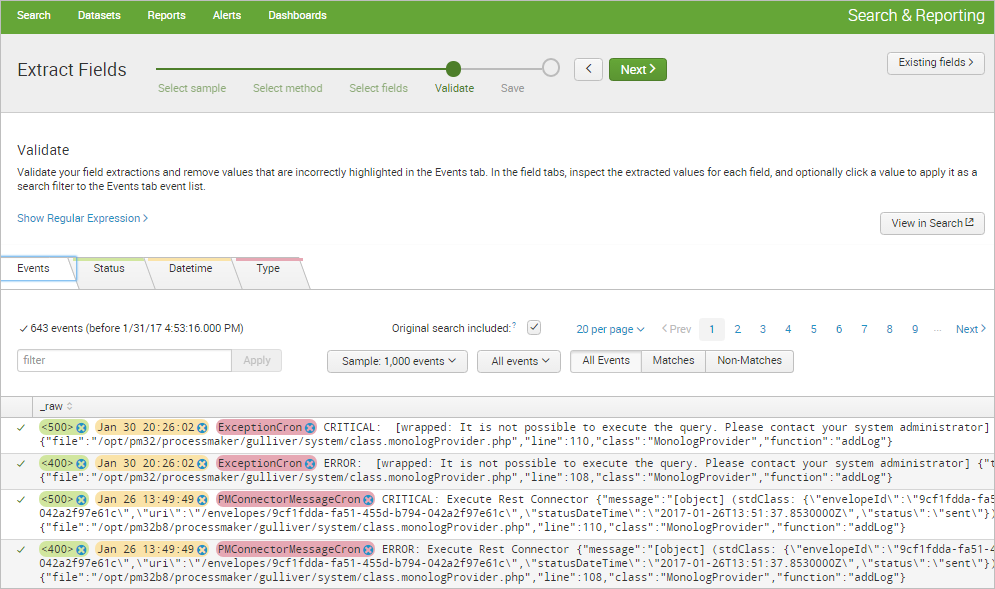Select the Non-Matches filter option
Image resolution: width=995 pixels, height=589 pixels.
point(749,361)
